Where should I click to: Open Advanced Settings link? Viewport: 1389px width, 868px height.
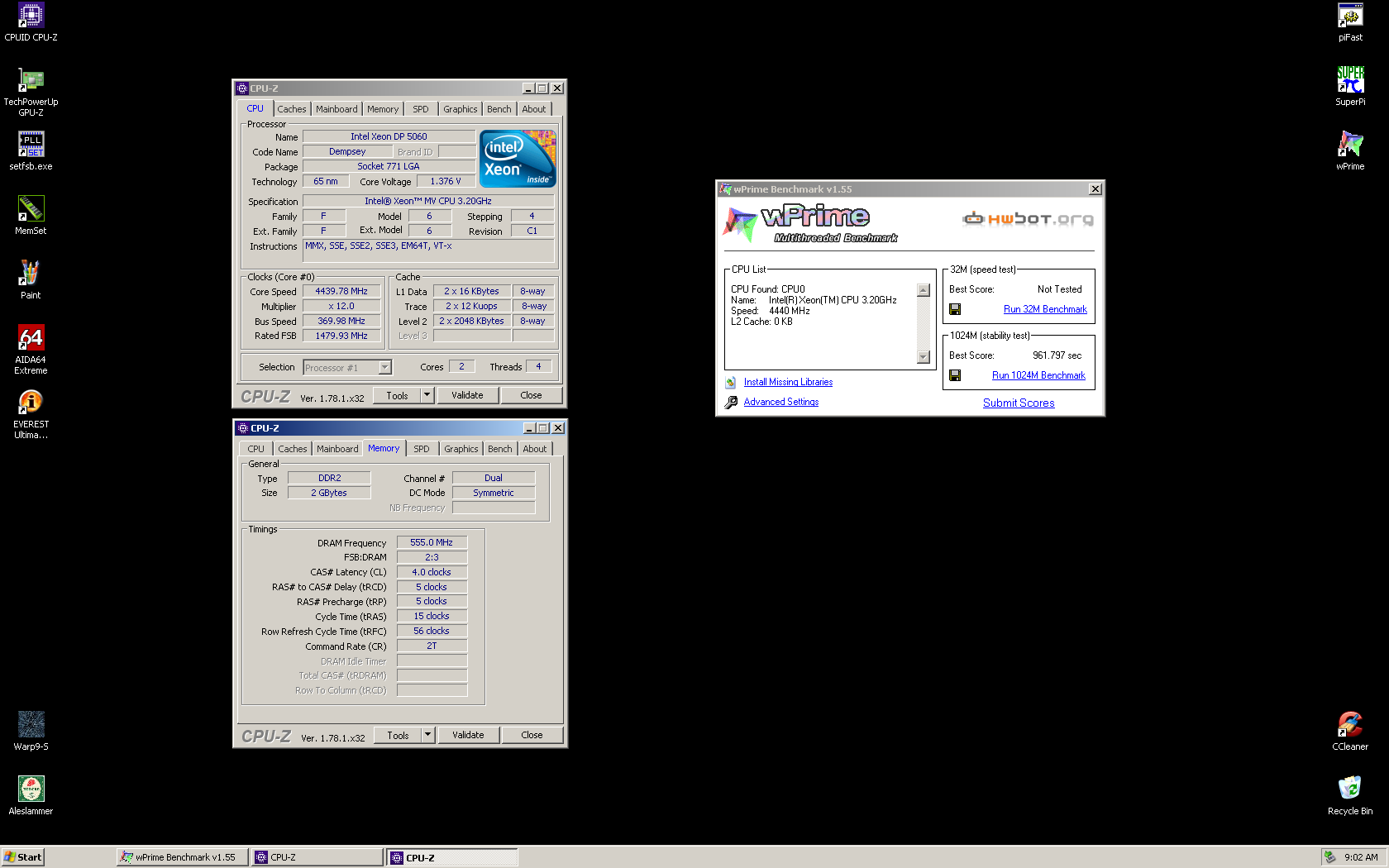coord(781,403)
